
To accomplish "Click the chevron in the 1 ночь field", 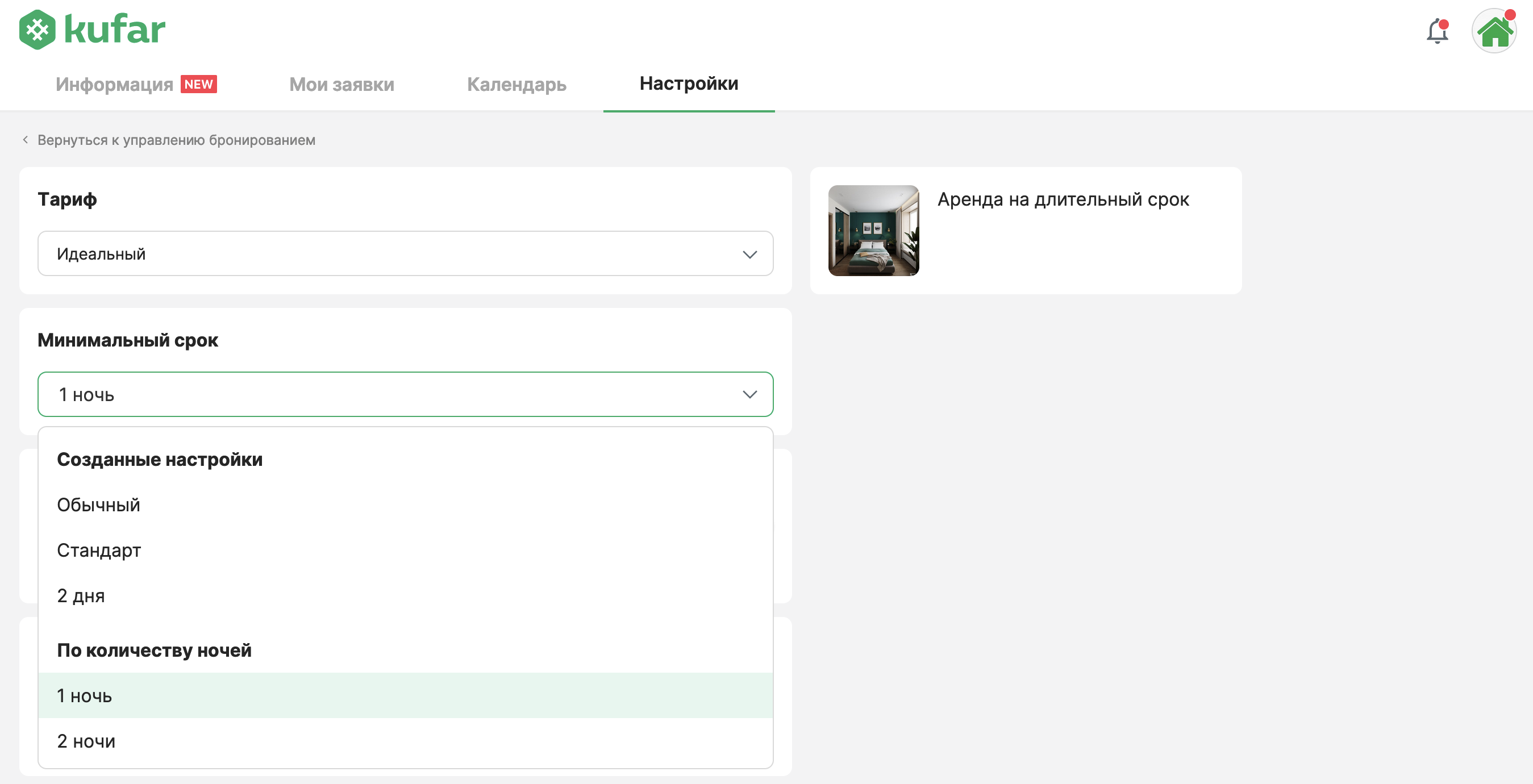I will [x=749, y=395].
